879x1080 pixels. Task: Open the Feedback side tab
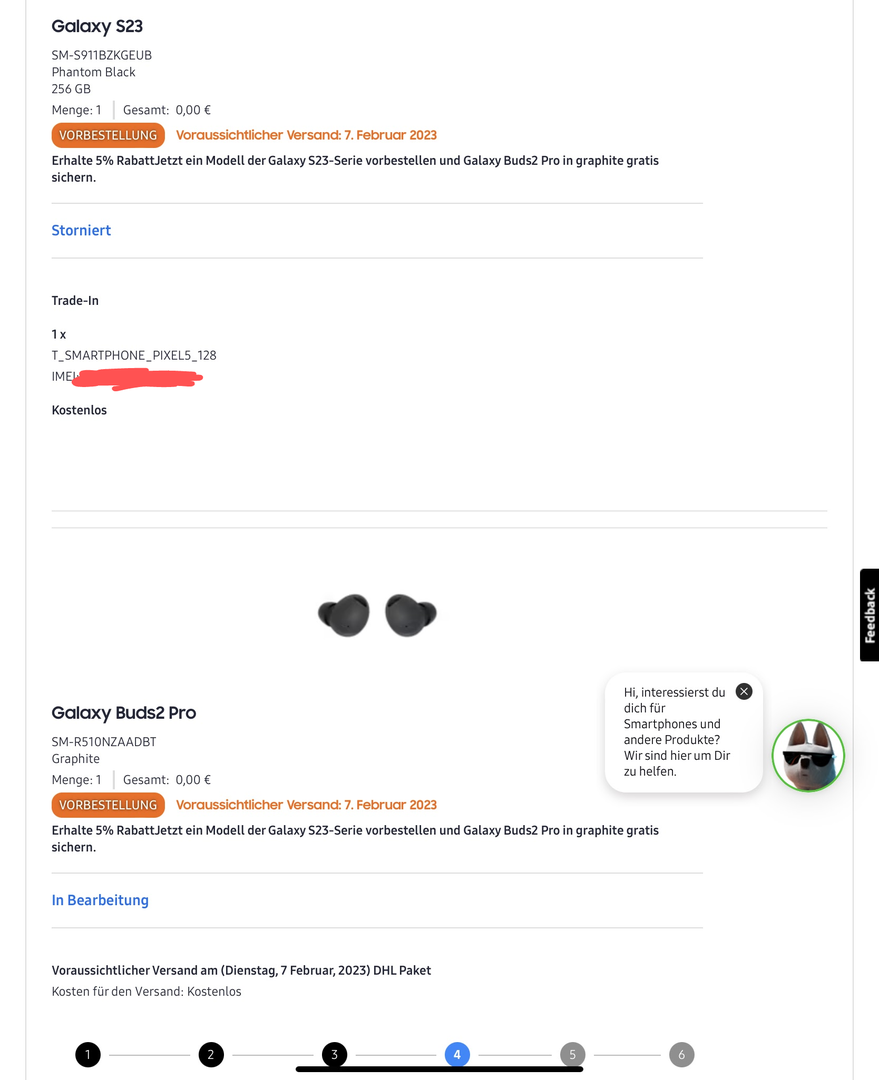point(869,615)
